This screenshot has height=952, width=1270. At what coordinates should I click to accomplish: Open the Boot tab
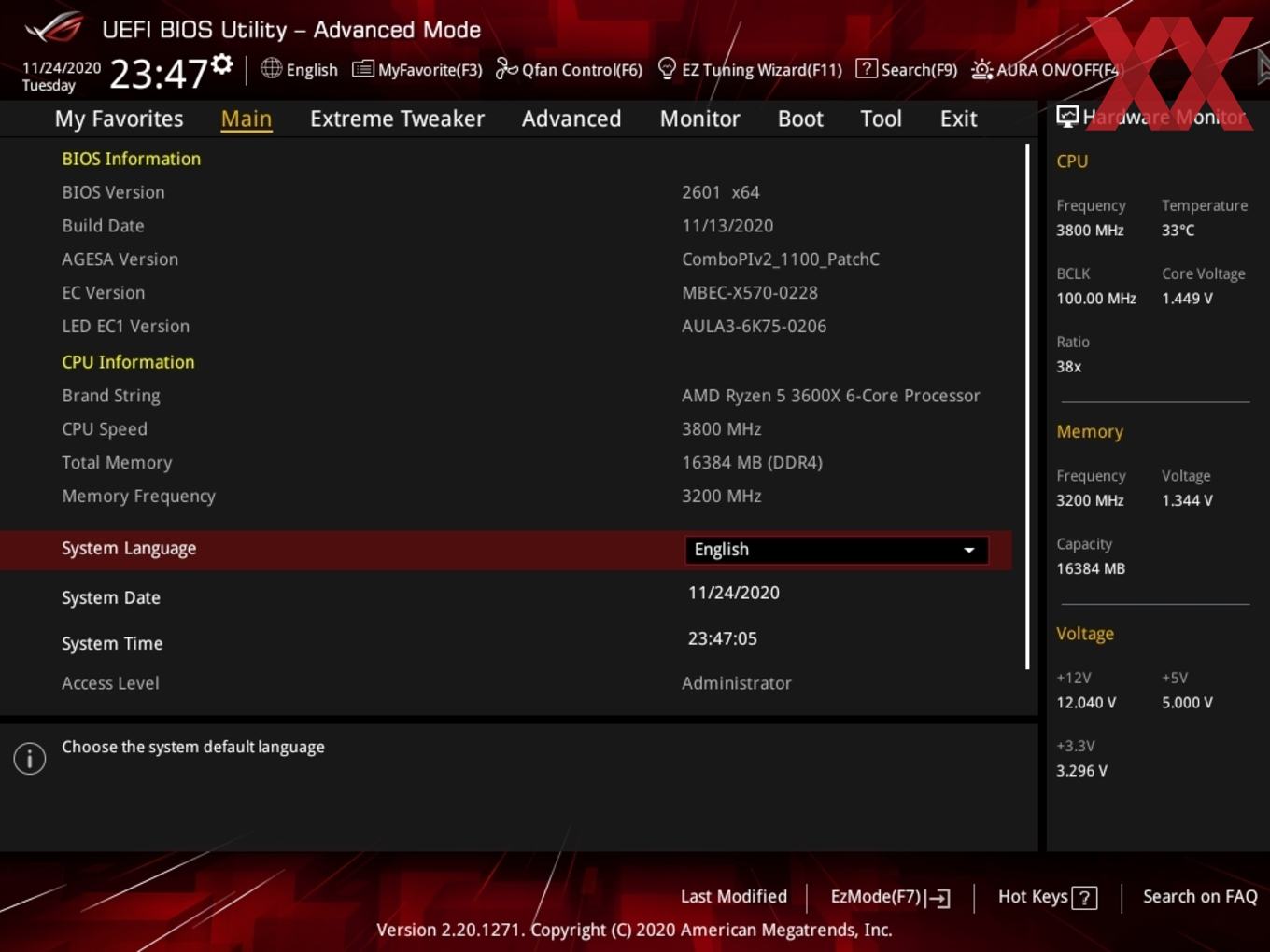click(800, 119)
